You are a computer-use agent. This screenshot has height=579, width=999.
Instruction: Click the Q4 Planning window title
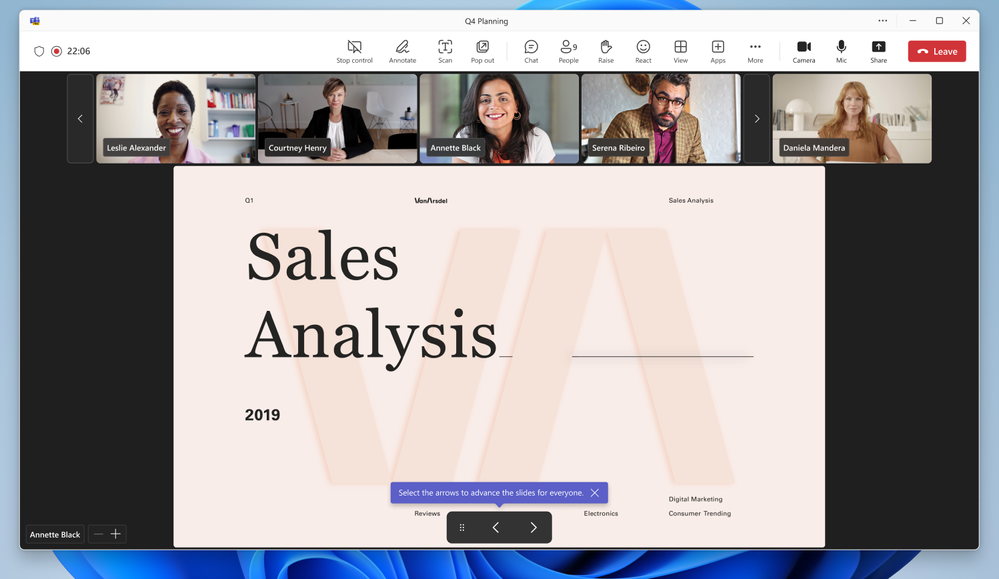(486, 21)
